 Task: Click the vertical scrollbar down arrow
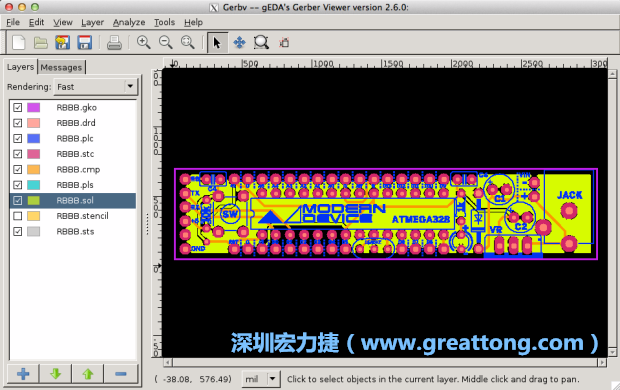point(612,352)
